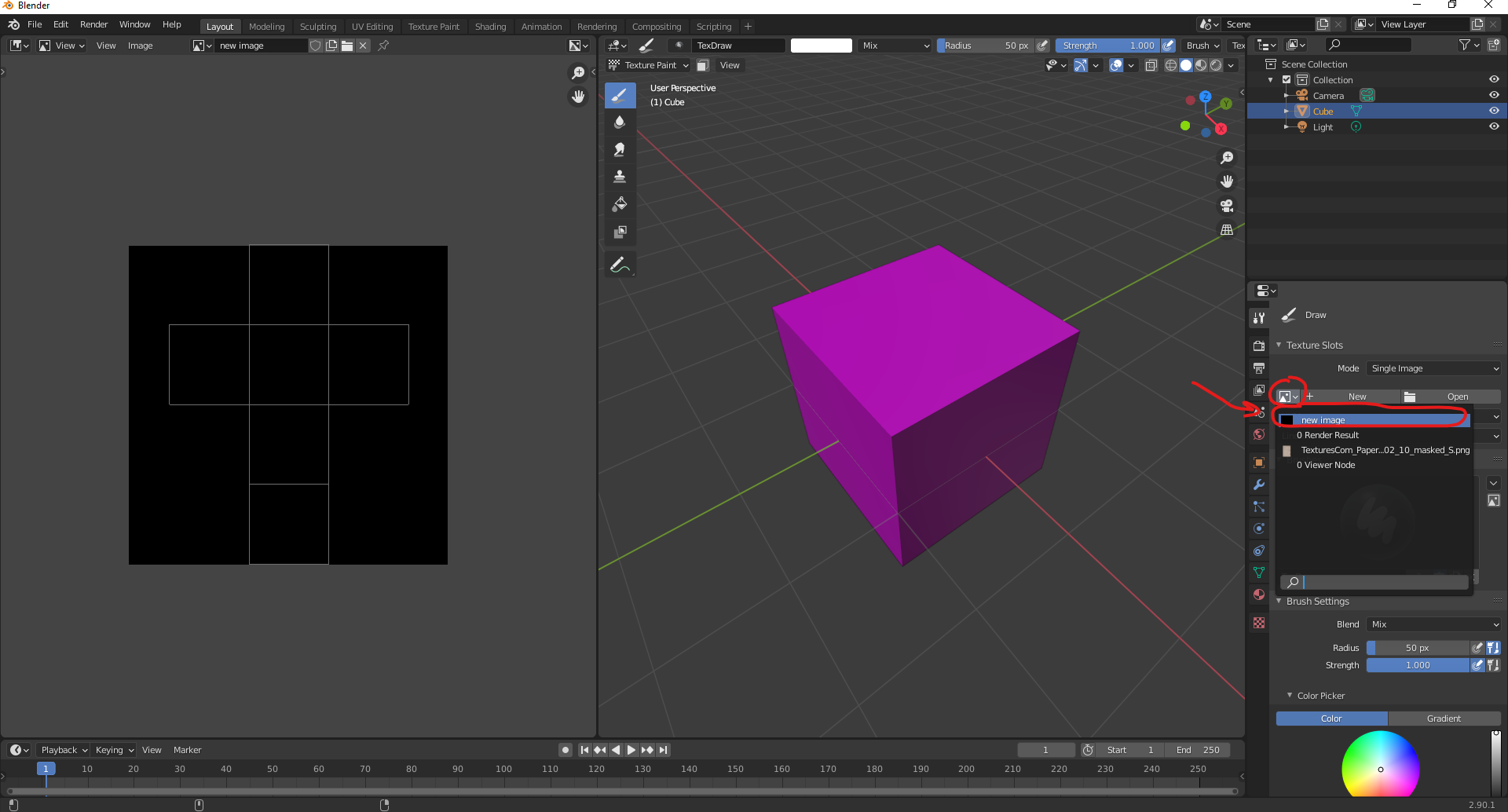The height and width of the screenshot is (812, 1508).
Task: Open Modifiers wrench properties tab
Action: pos(1259,485)
